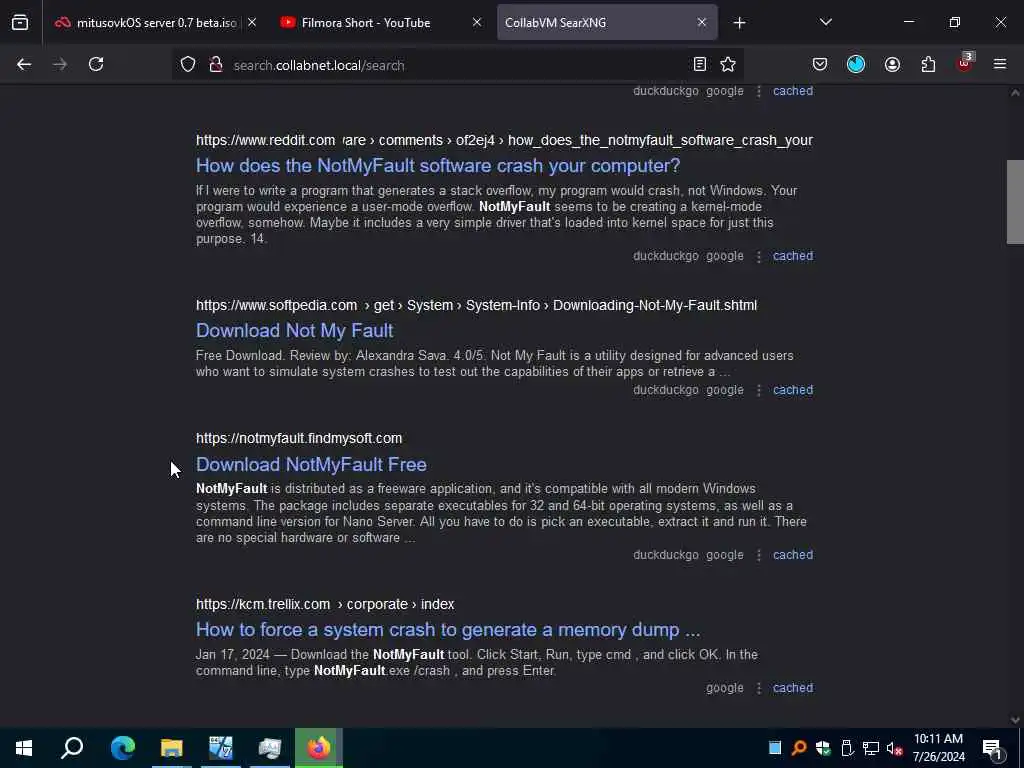Open cached link for Softpedia result
The height and width of the screenshot is (768, 1024).
point(793,390)
